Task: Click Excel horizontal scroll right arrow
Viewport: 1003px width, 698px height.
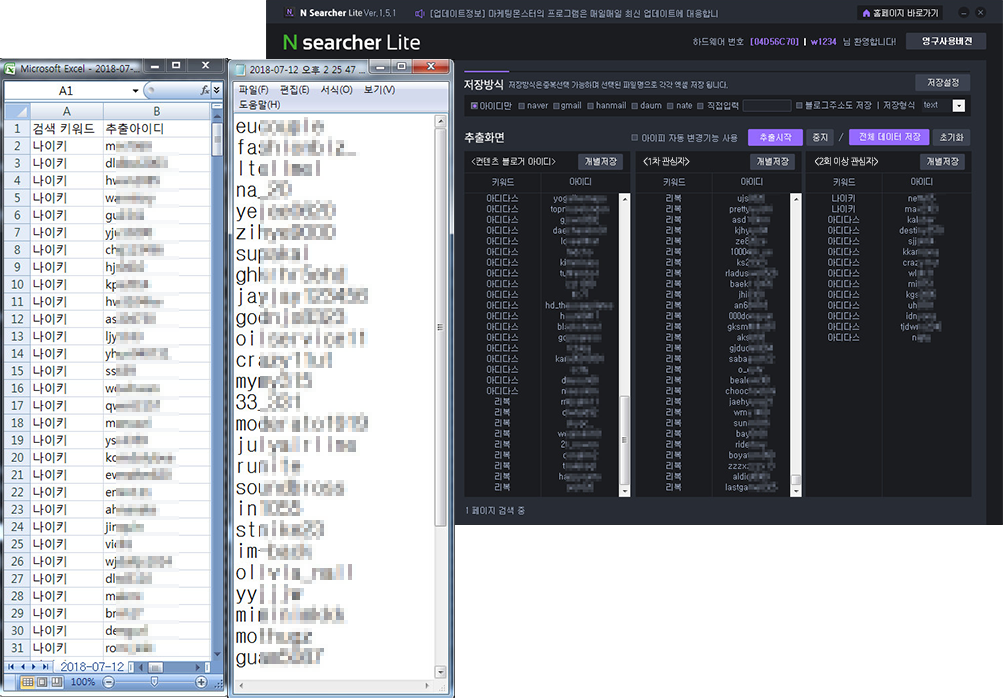Action: pos(198,667)
